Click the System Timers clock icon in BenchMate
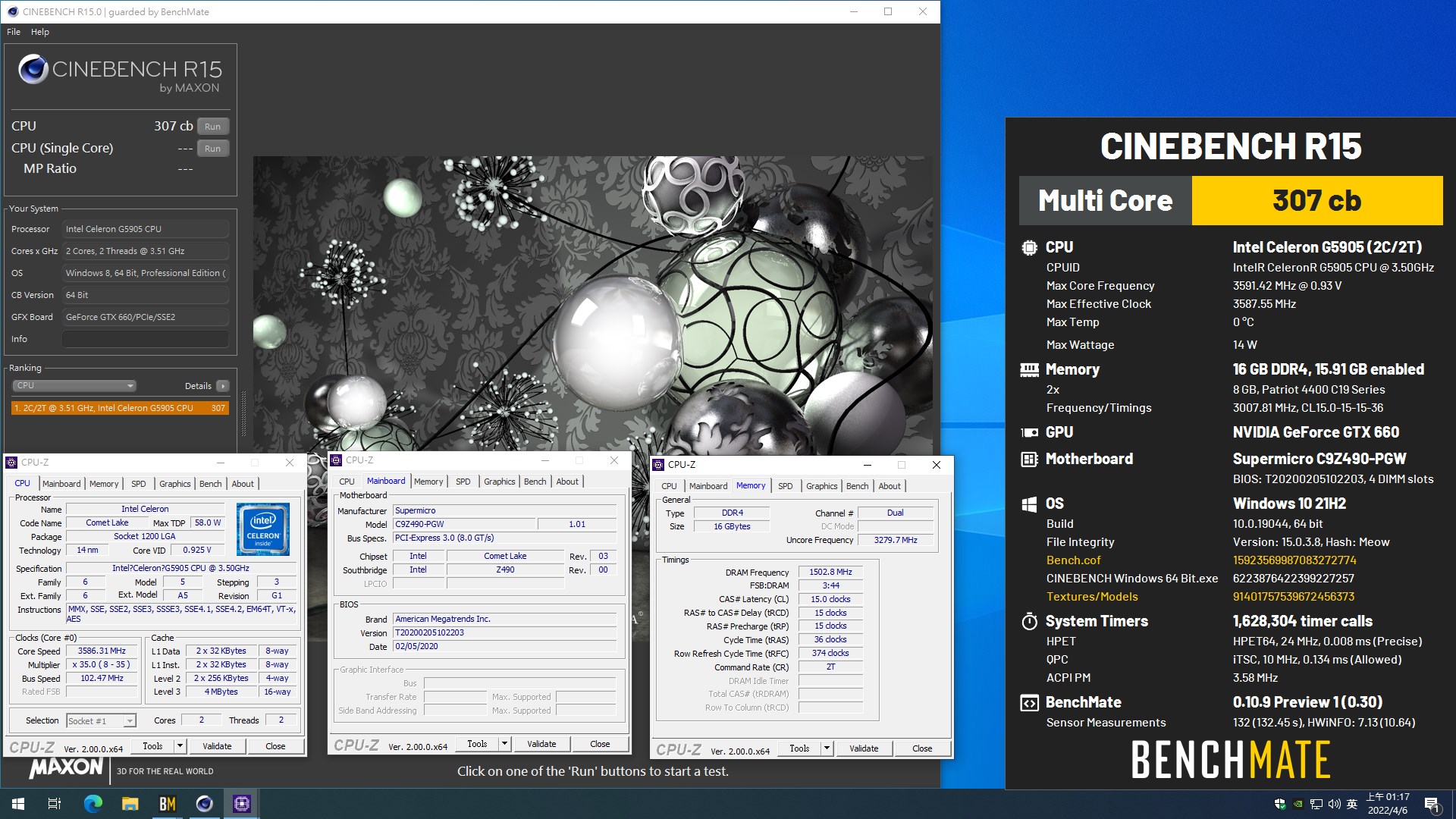Screen dimensions: 1456x819 1029,621
